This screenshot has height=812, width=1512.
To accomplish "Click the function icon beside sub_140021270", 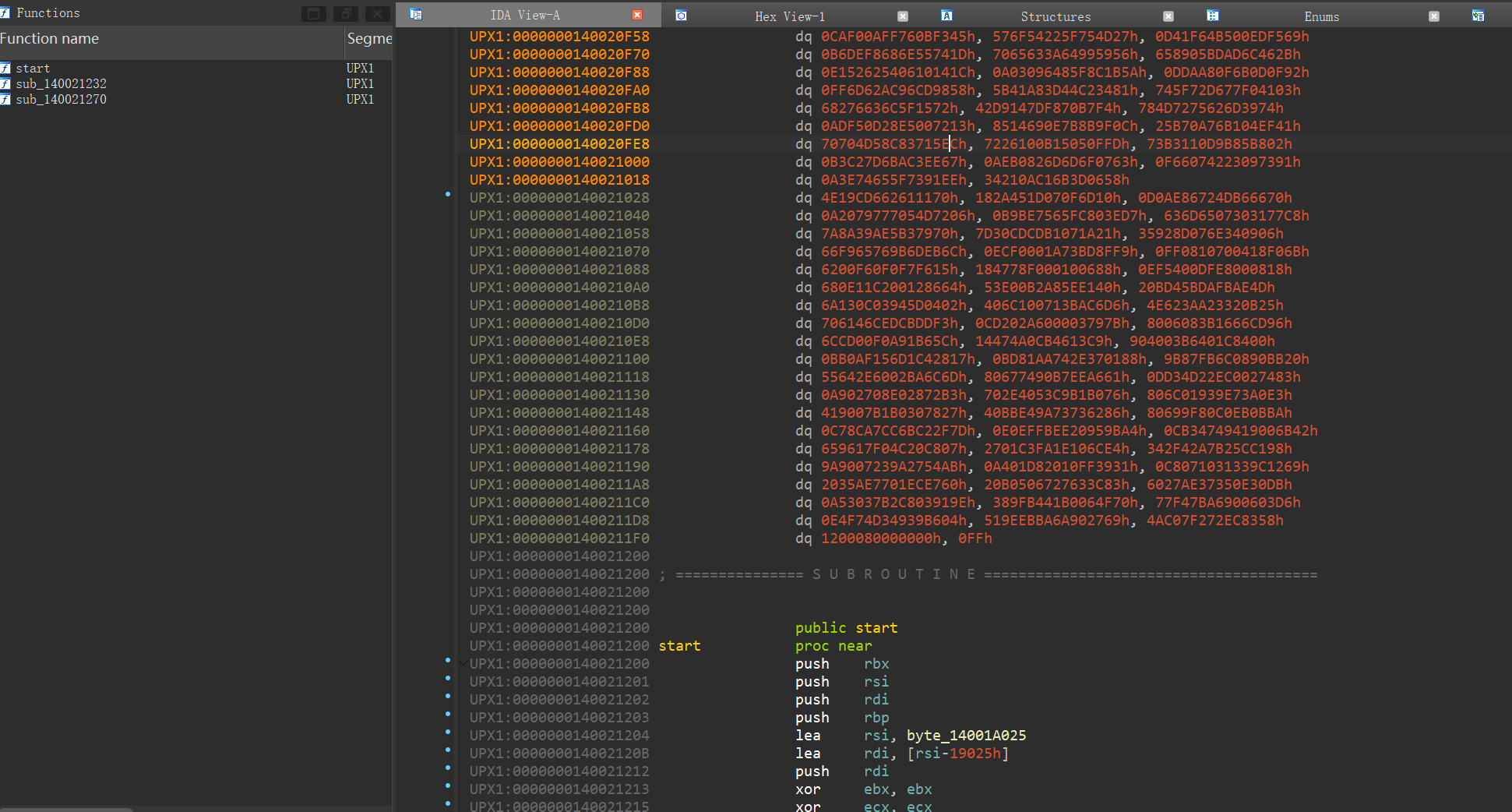I will (x=5, y=100).
